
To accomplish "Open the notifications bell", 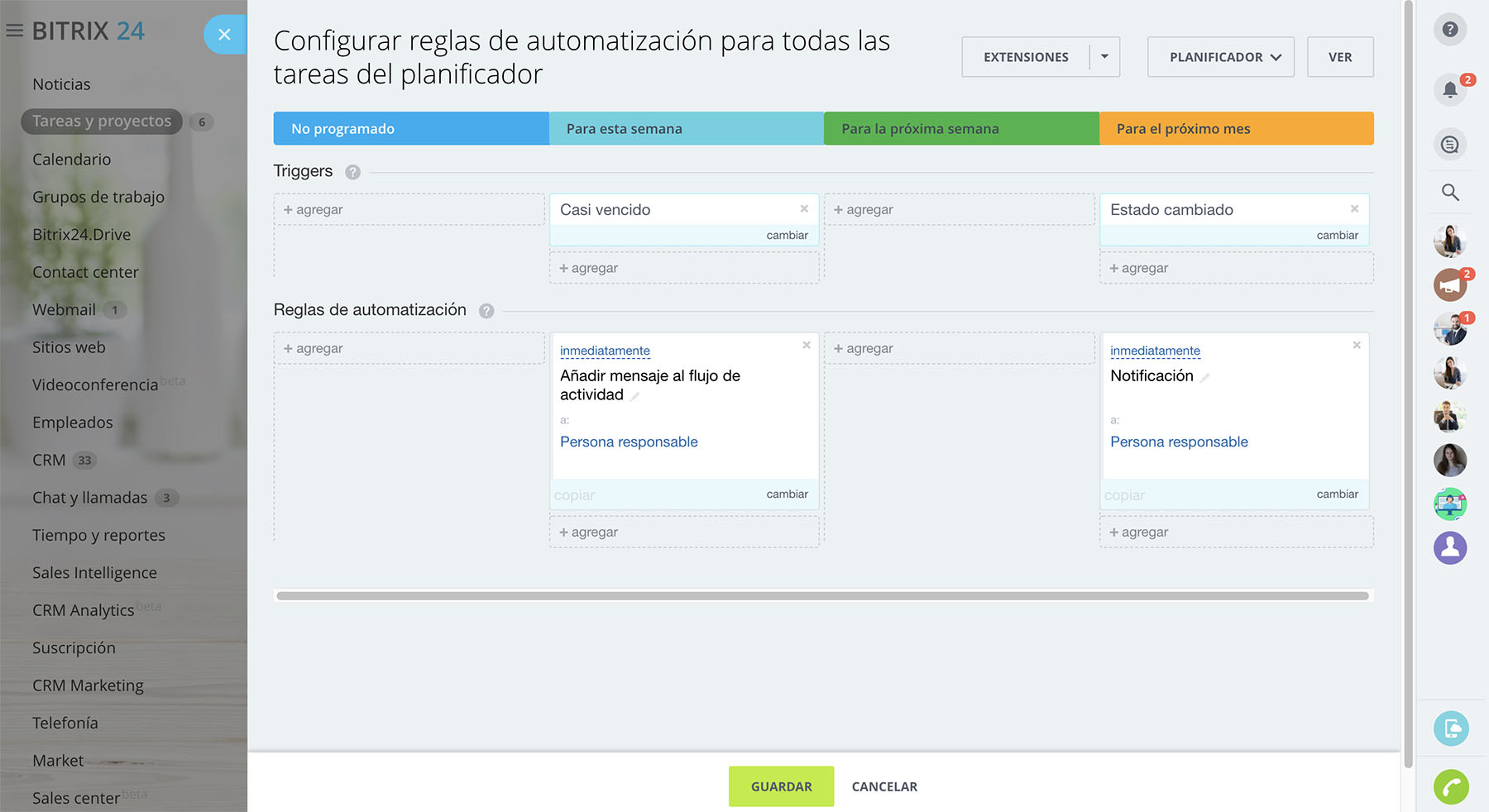I will point(1449,89).
